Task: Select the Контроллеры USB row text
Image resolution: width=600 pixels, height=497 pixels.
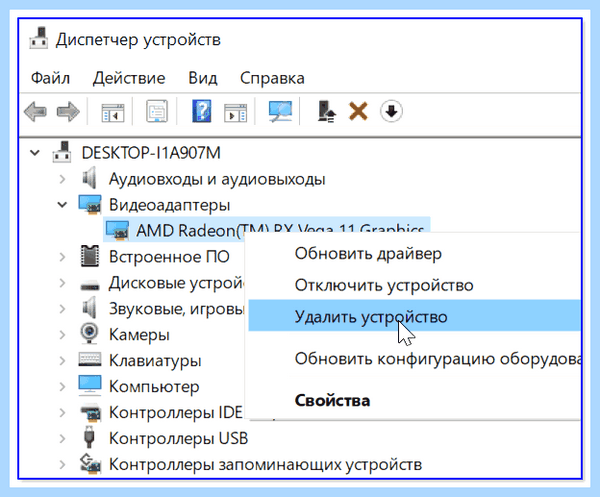Action: (179, 438)
